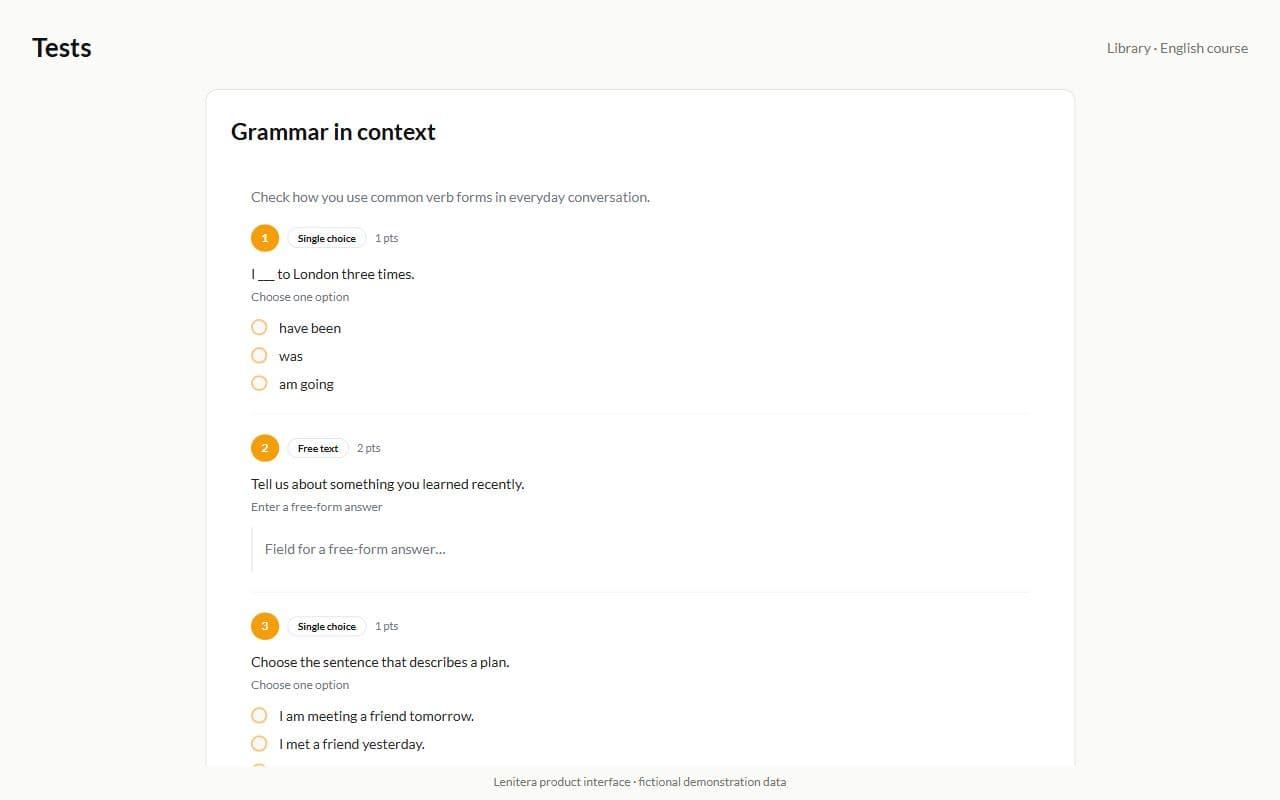The width and height of the screenshot is (1280, 800).
Task: Click the orange question number 1 badge
Action: (x=265, y=238)
